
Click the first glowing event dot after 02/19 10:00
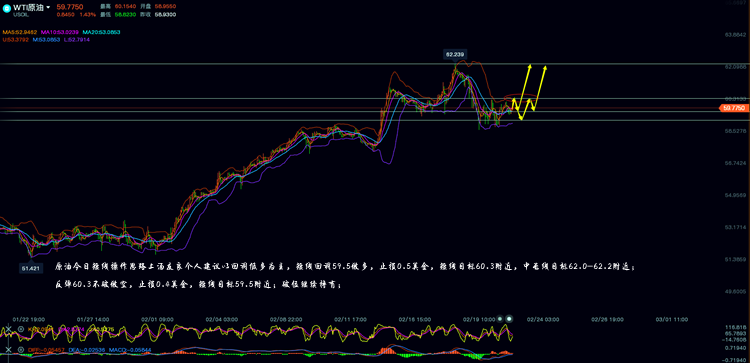(500, 319)
